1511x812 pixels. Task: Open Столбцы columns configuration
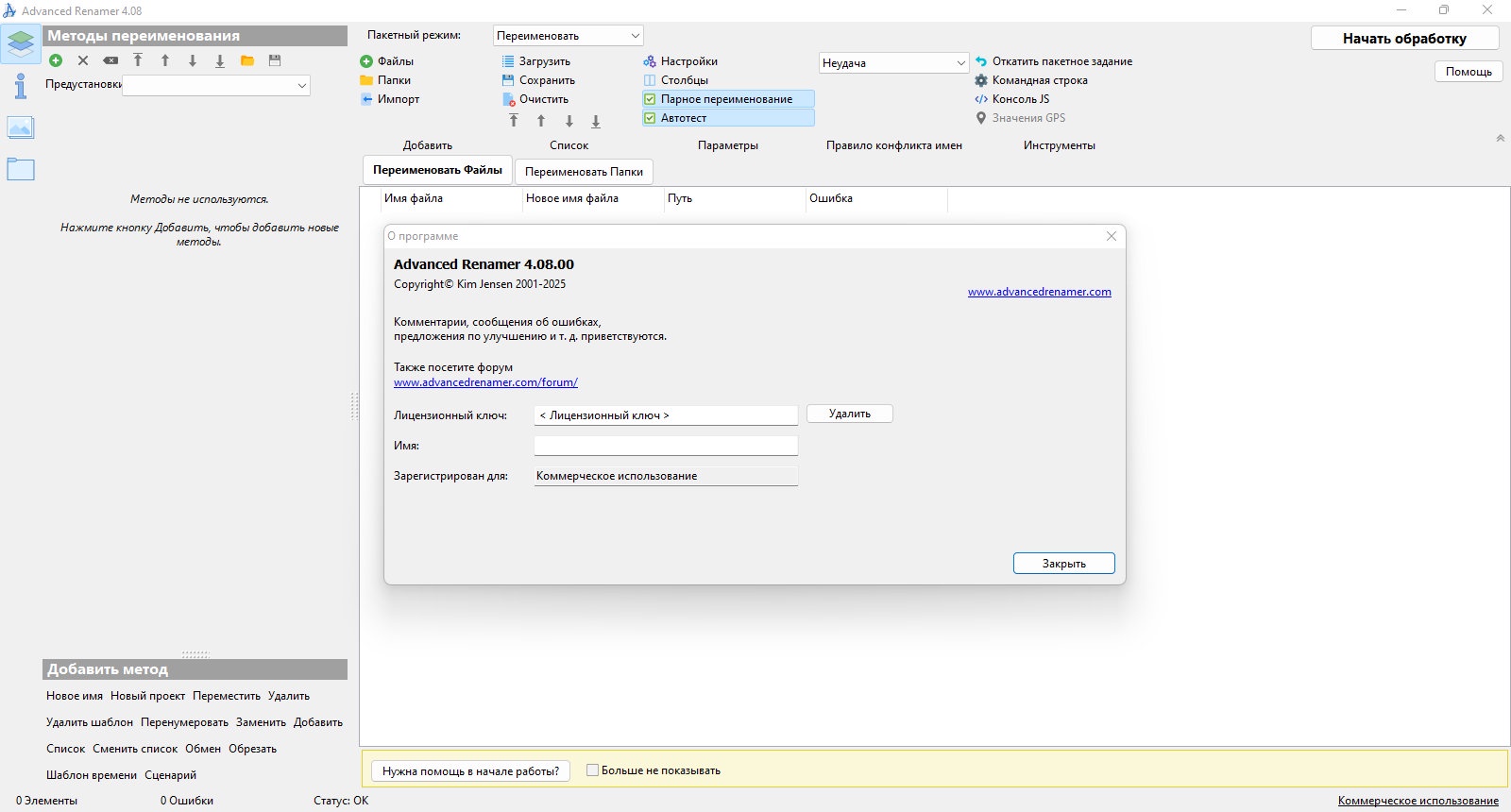676,80
